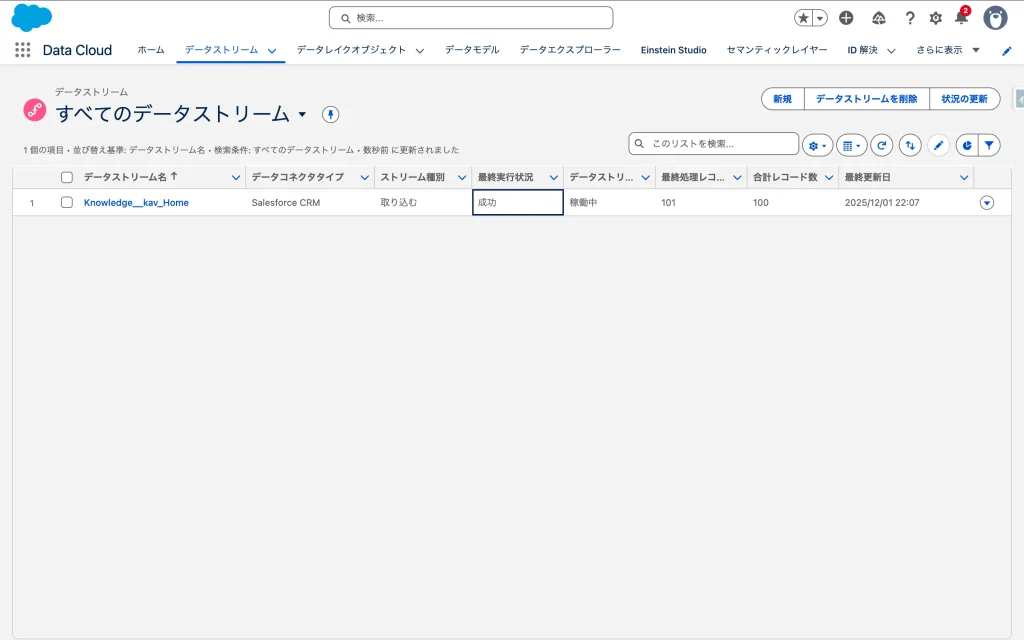Expand the list view controls gear dropdown
The width and height of the screenshot is (1024, 640).
pos(817,145)
